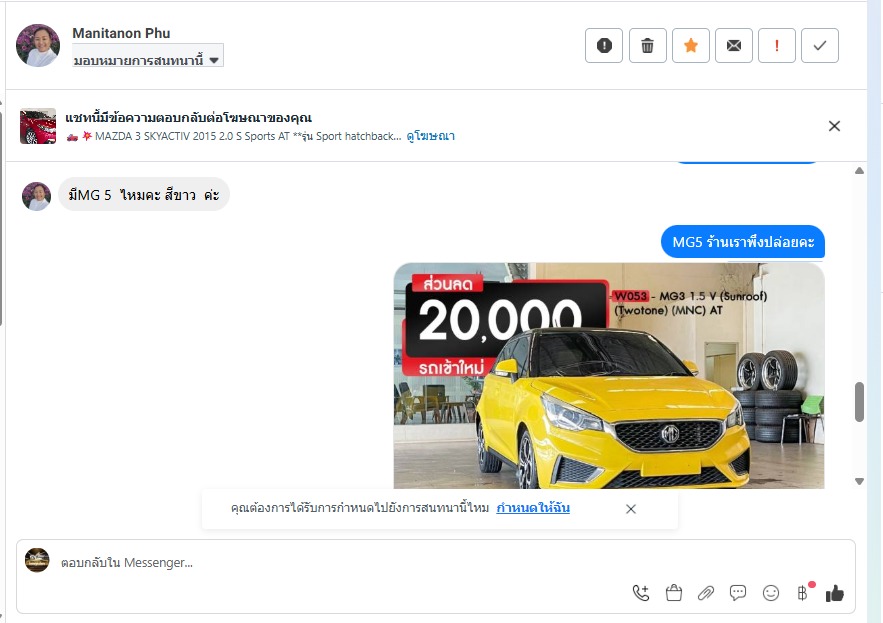Mark conversation as spam
Image resolution: width=883 pixels, height=623 pixels.
[x=604, y=46]
